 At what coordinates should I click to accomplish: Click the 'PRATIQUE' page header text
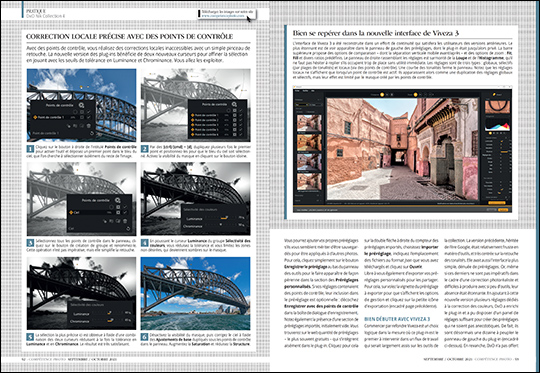tap(36, 11)
